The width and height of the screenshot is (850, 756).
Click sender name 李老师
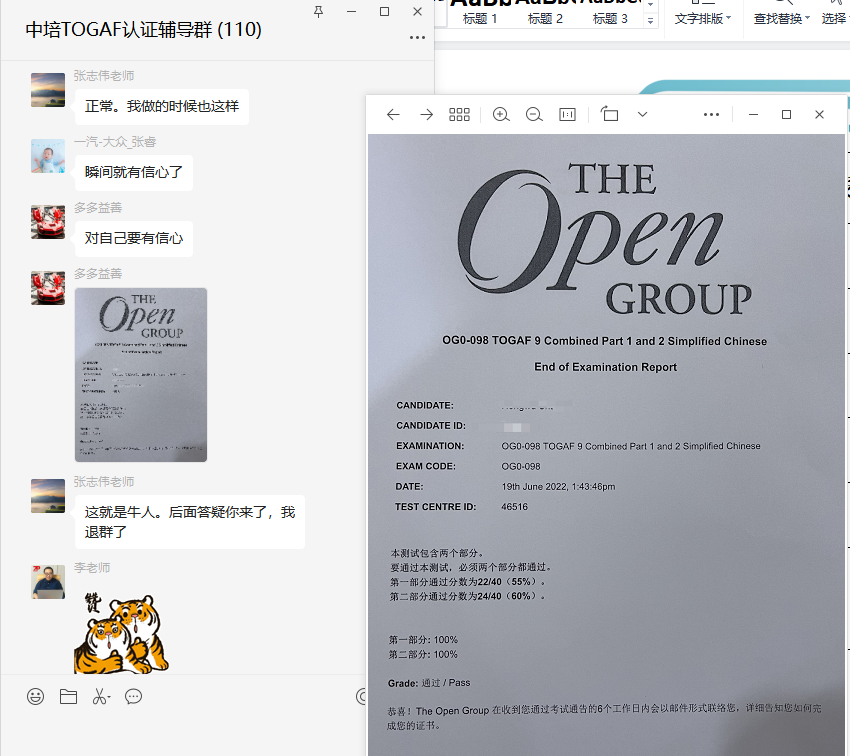pos(92,567)
